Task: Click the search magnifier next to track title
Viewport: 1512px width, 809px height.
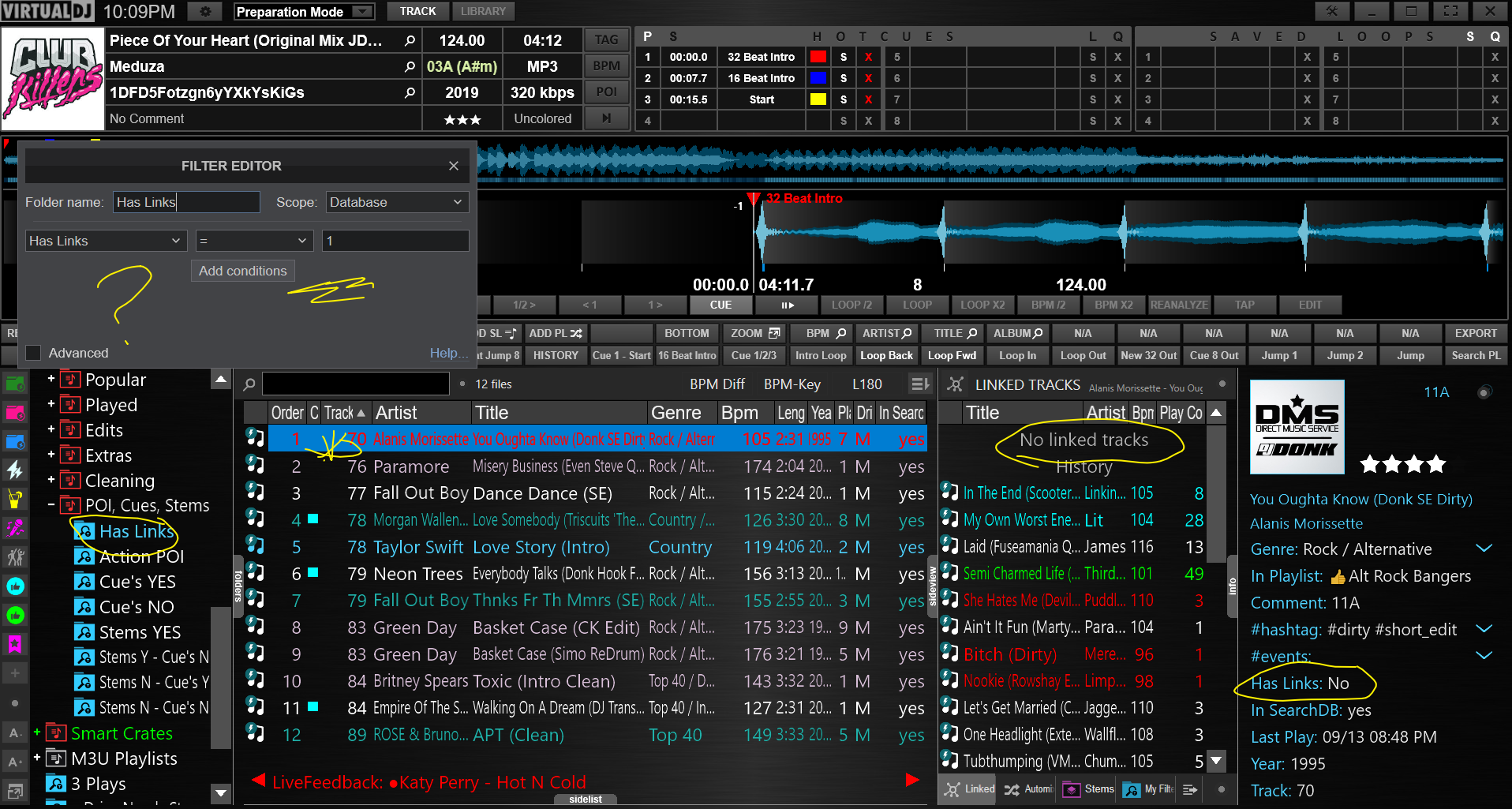Action: point(410,40)
